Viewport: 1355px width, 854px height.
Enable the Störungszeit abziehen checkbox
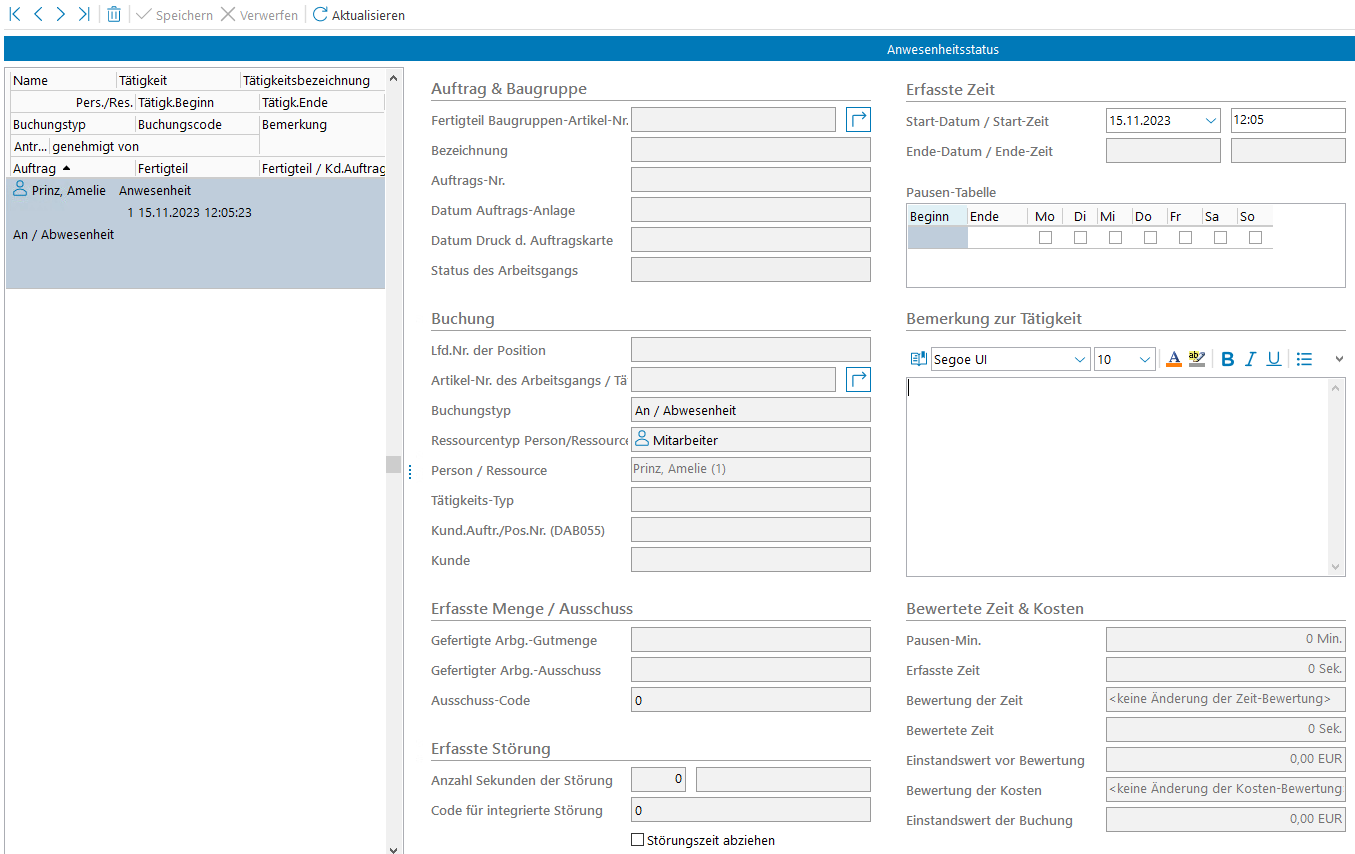coord(638,840)
